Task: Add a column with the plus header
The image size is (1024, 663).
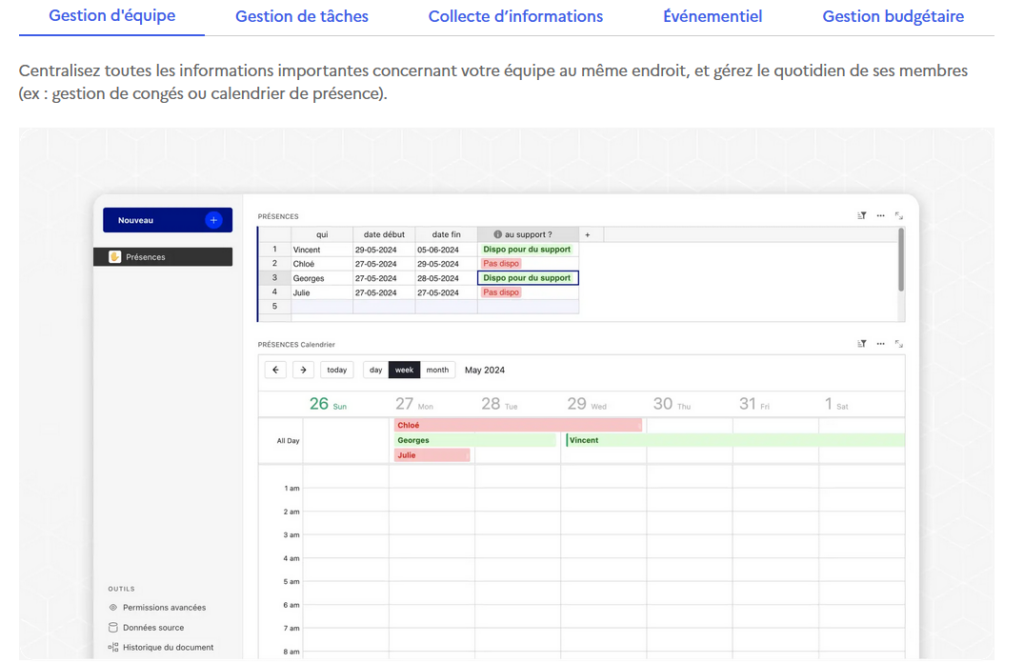Action: click(587, 235)
